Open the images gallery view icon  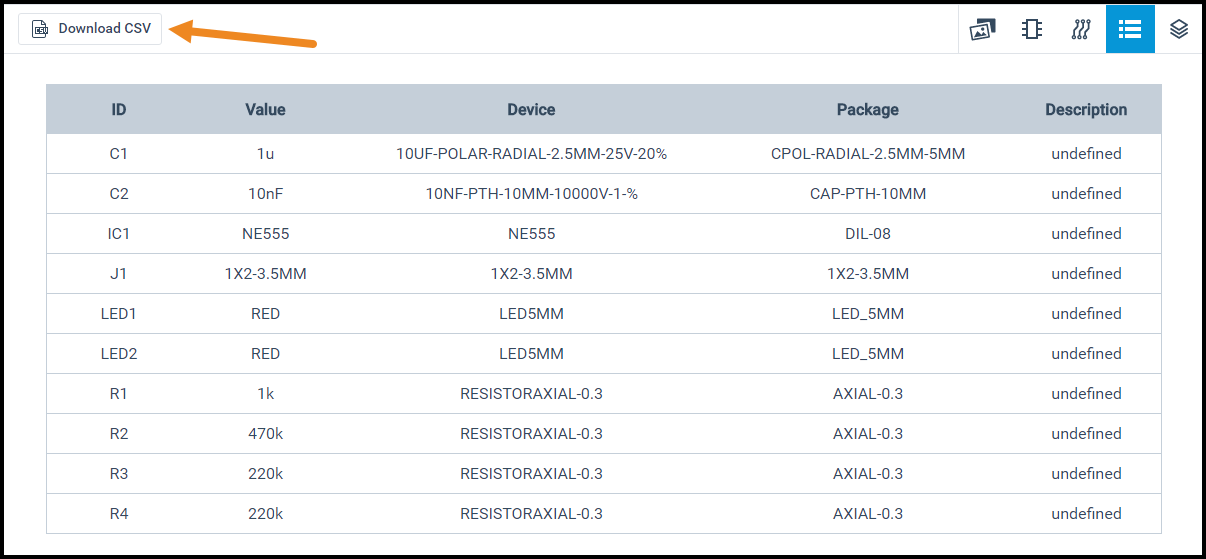983,29
